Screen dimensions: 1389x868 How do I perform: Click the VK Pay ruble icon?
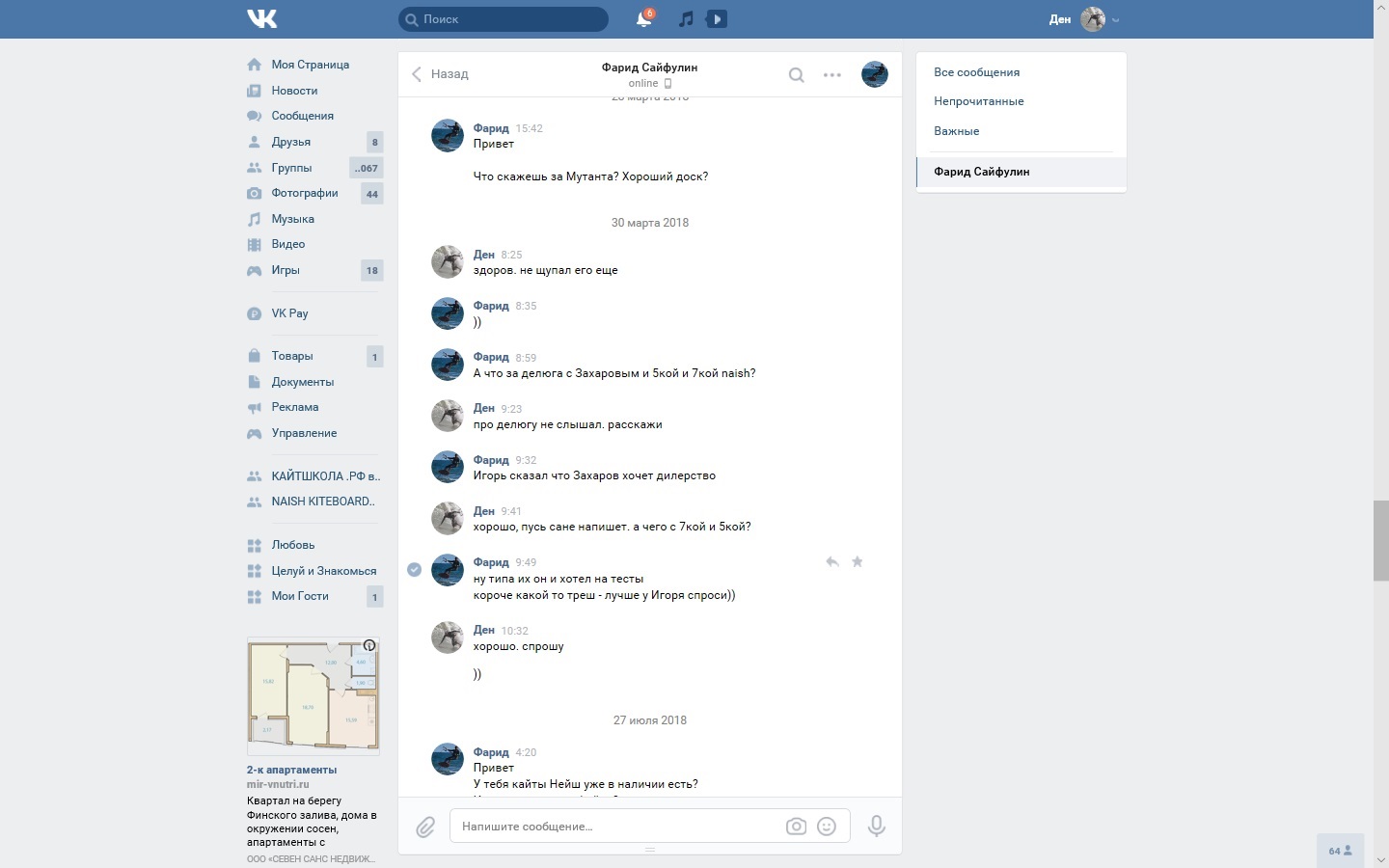pyautogui.click(x=254, y=313)
